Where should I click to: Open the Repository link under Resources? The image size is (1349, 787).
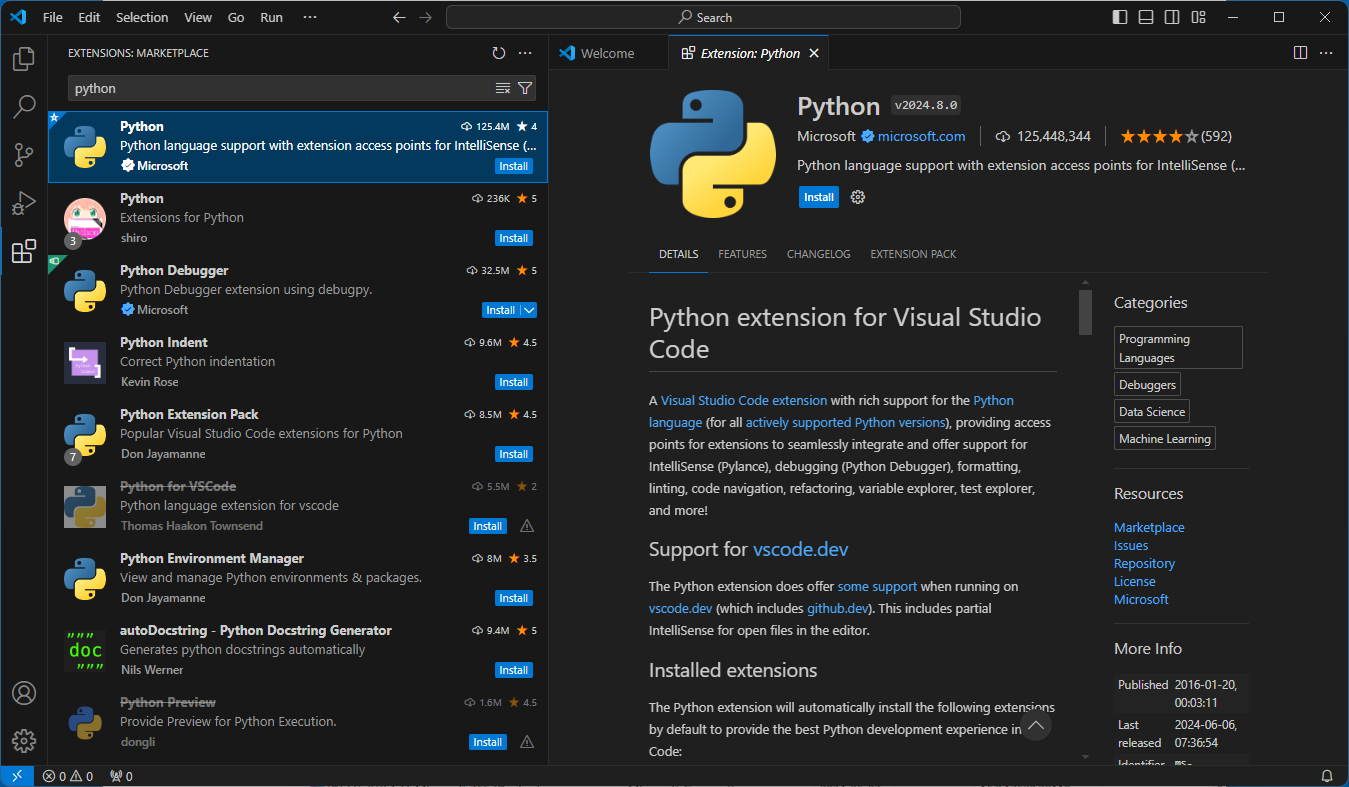tap(1144, 563)
